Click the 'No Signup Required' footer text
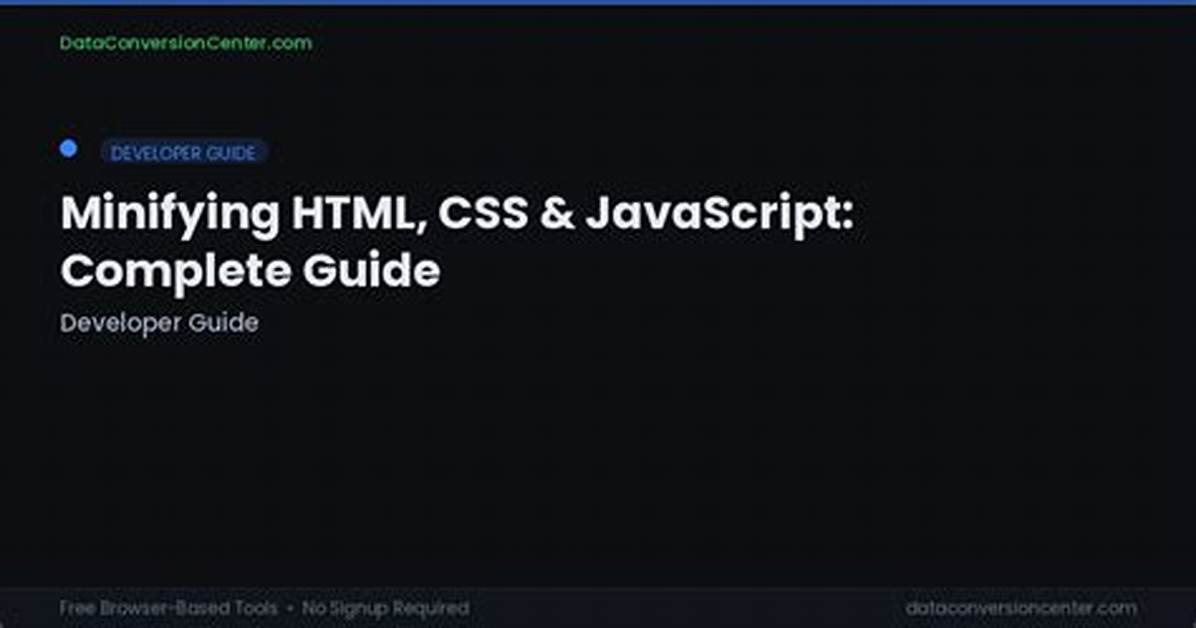The width and height of the screenshot is (1196, 628). point(385,608)
